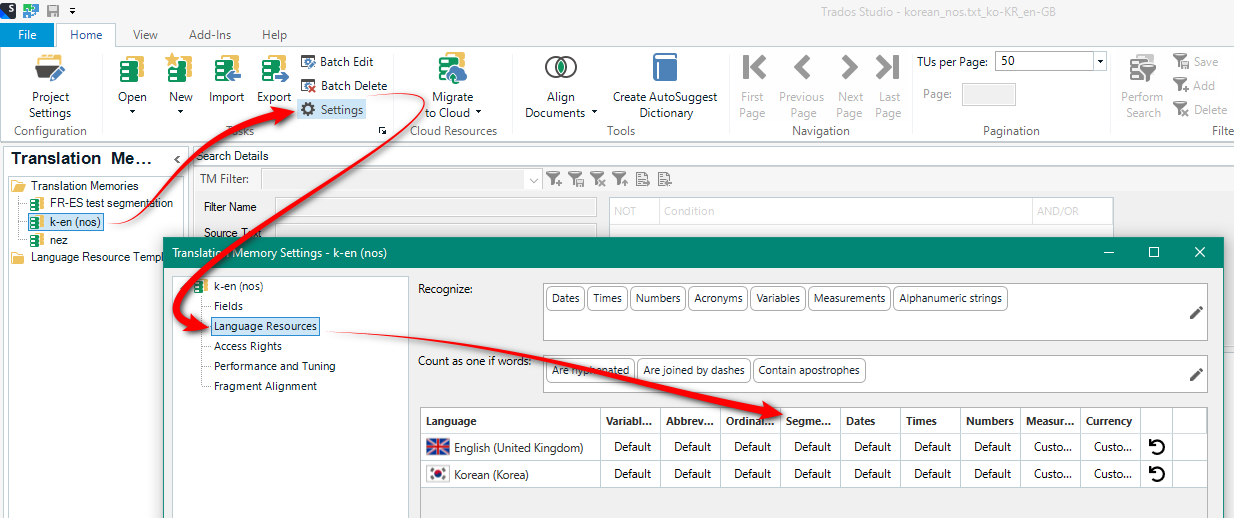This screenshot has width=1234, height=518.
Task: Expand the Open button dropdown arrow
Action: pyautogui.click(x=132, y=112)
